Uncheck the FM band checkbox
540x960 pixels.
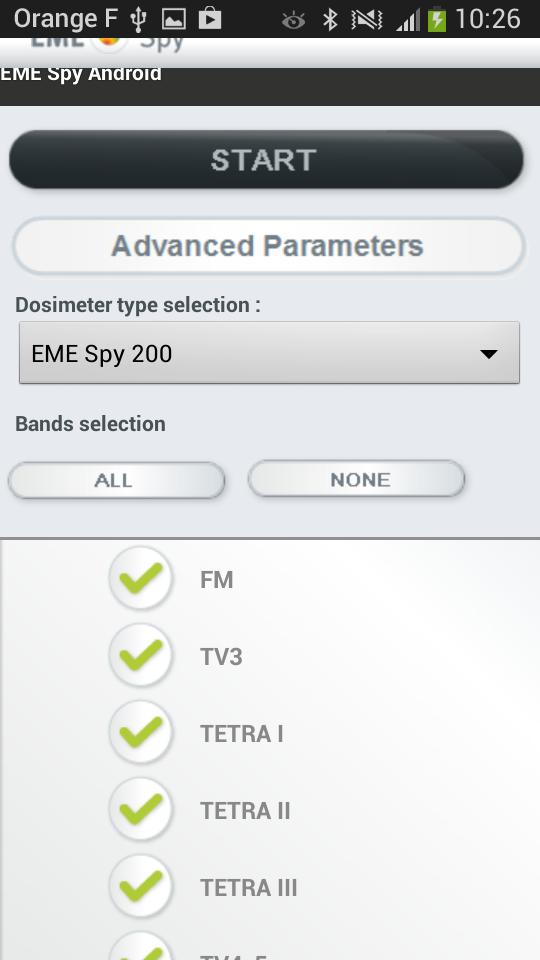141,579
